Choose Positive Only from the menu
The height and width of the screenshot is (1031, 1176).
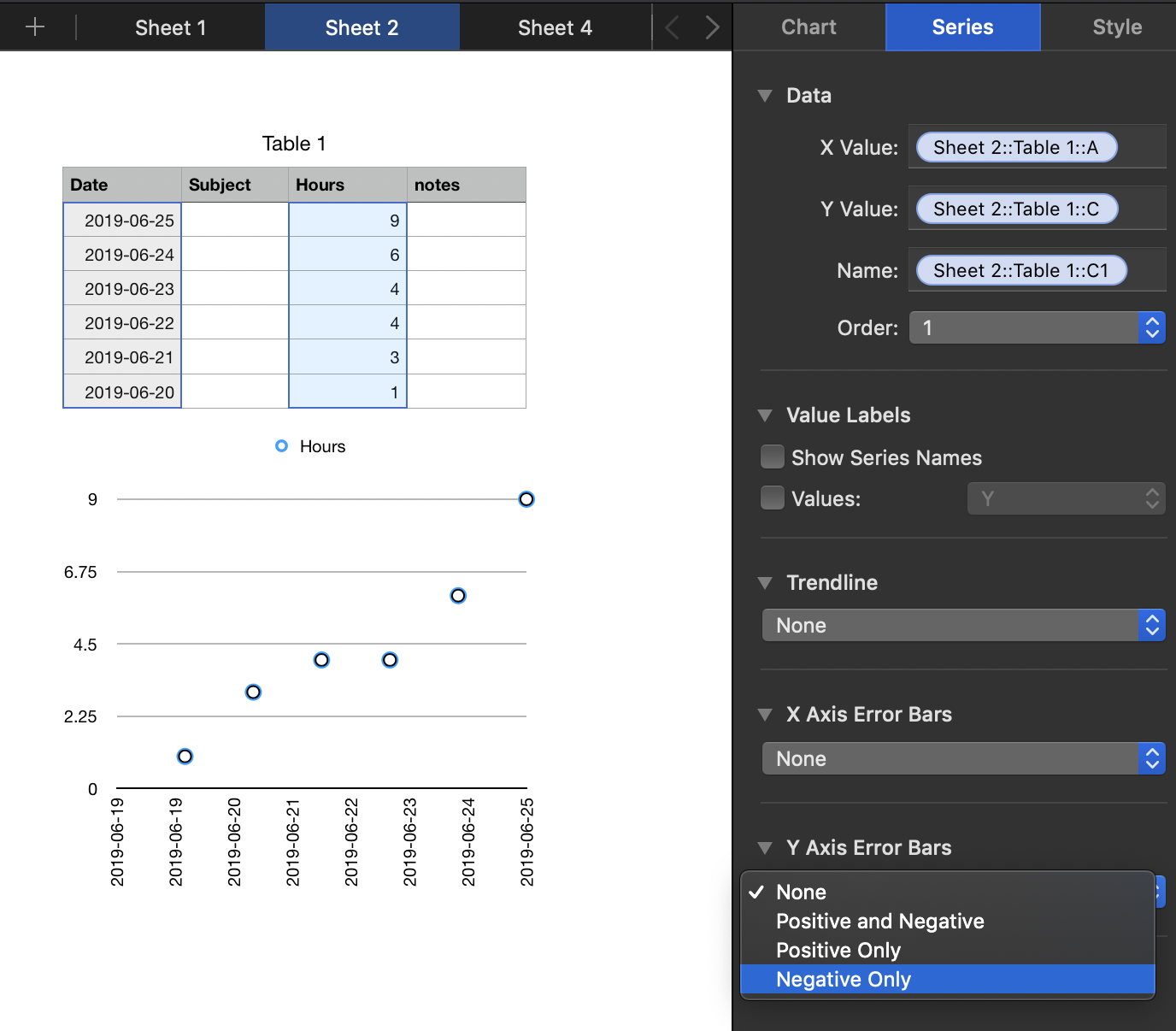pyautogui.click(x=838, y=951)
